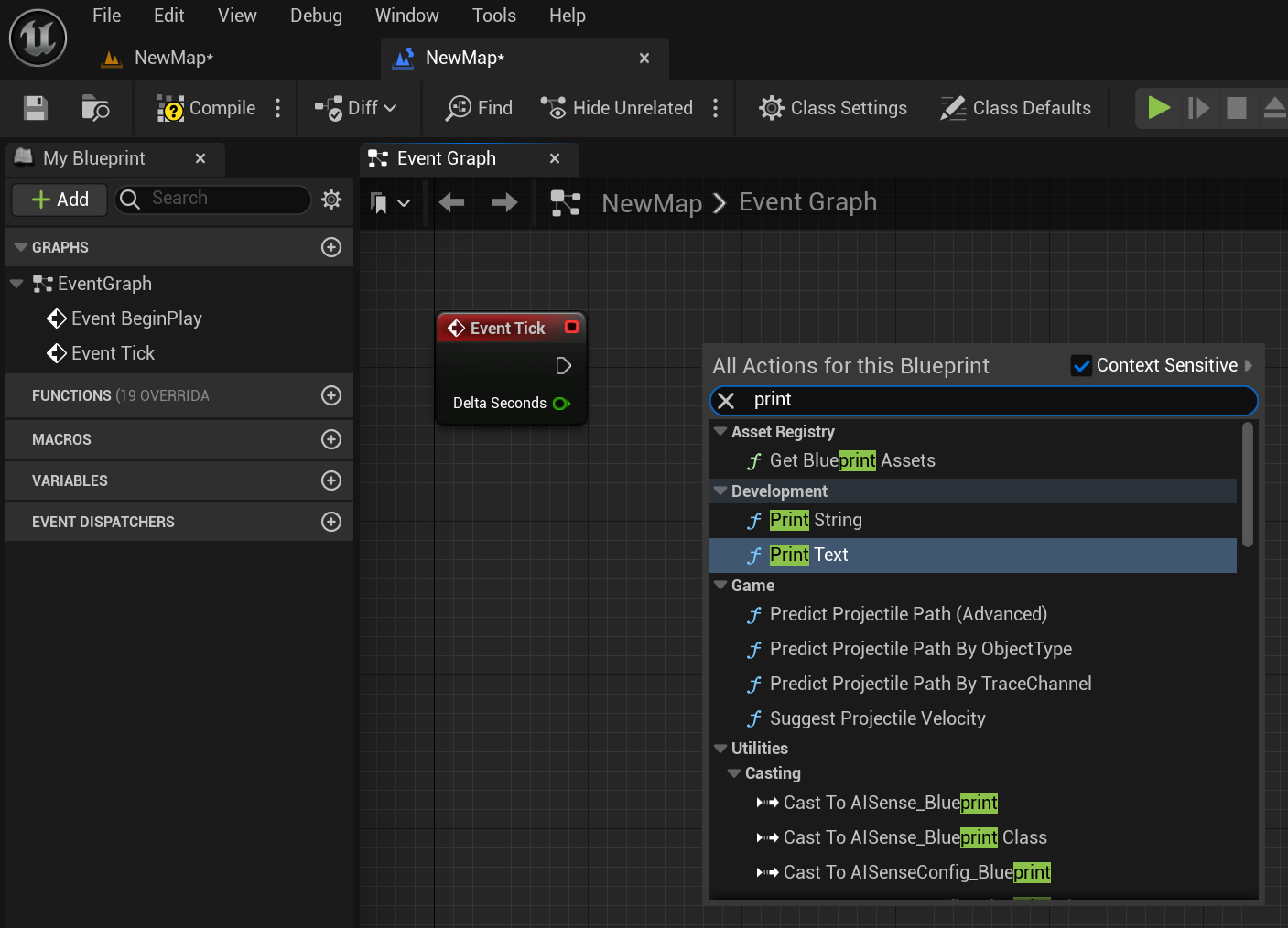Click the Unreal Engine logo icon
Image resolution: width=1288 pixels, height=928 pixels.
(x=38, y=38)
